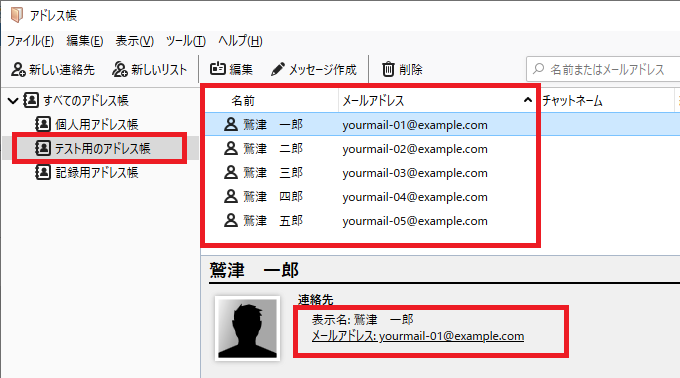Image resolution: width=680 pixels, height=378 pixels.
Task: Click the 名前またはメールアドレス search field
Action: click(603, 69)
